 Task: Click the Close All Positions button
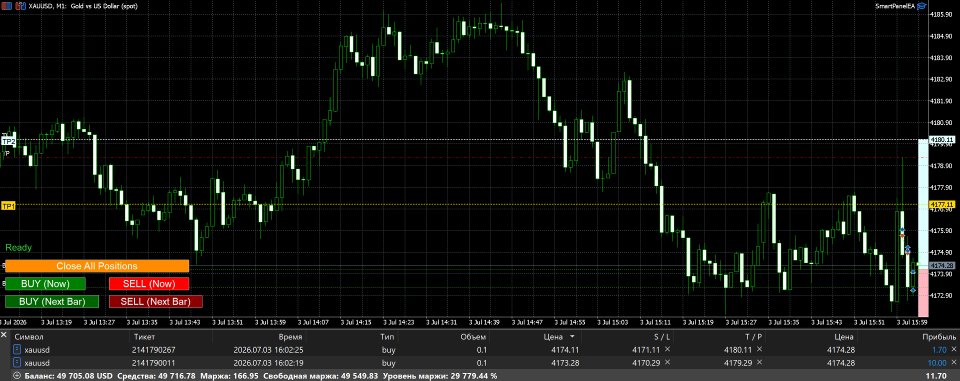[97, 266]
